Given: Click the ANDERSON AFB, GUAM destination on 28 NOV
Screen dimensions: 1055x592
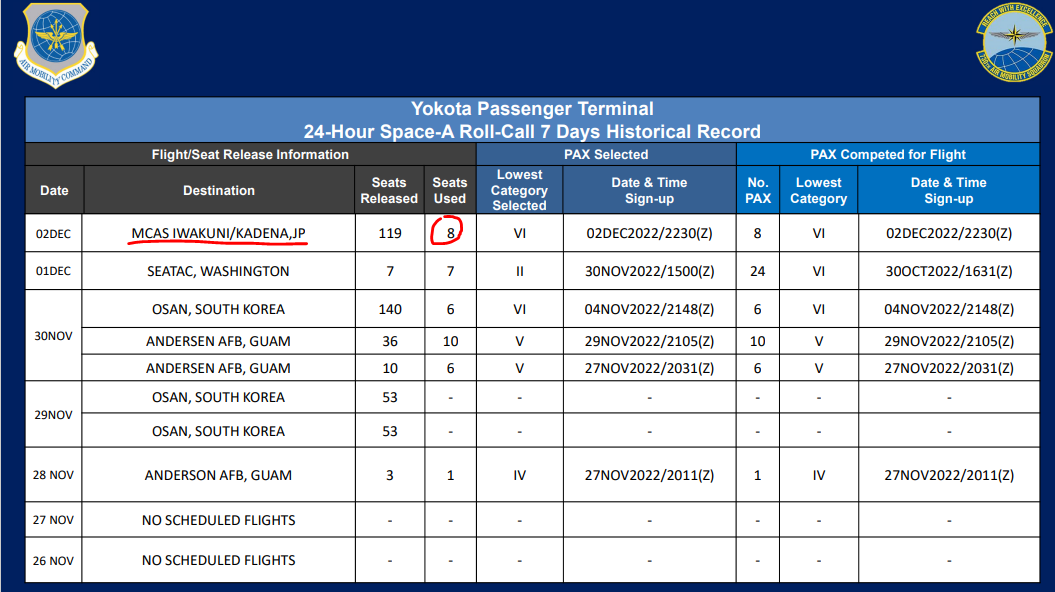Looking at the screenshot, I should coord(219,475).
